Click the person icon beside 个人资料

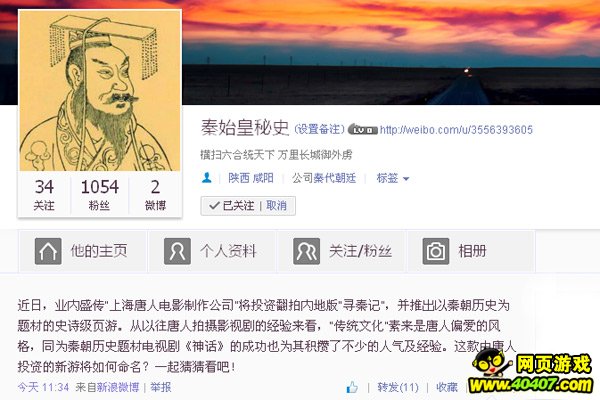click(177, 251)
